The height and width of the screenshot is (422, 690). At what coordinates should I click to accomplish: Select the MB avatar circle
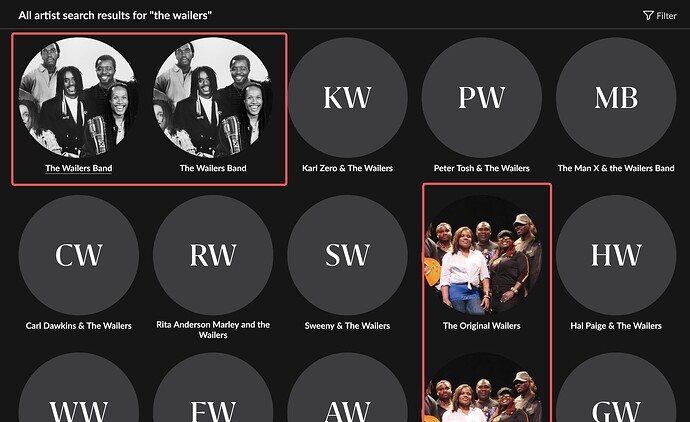pos(616,98)
